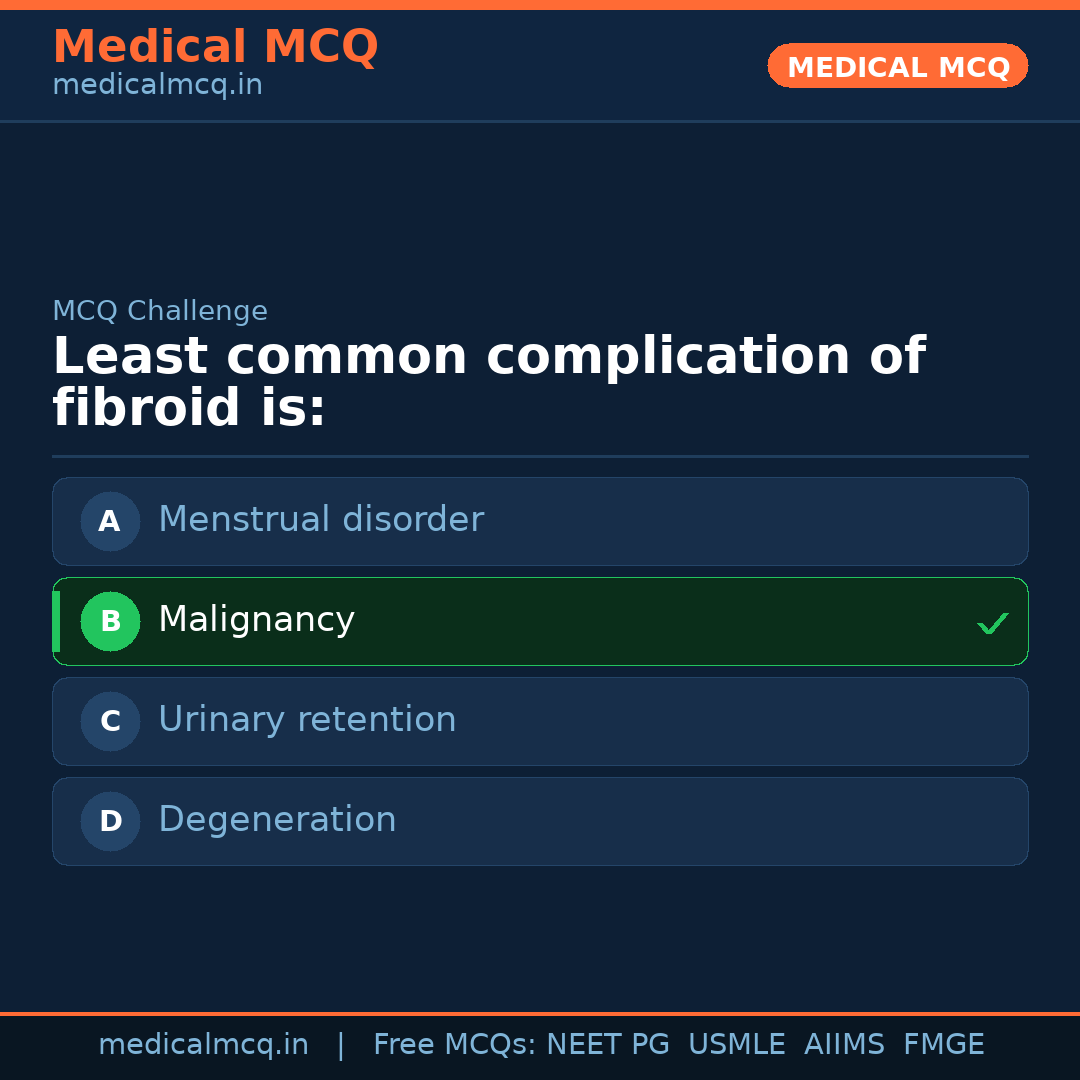
Task: Select the Urinary retention answer option
Action: [x=540, y=721]
